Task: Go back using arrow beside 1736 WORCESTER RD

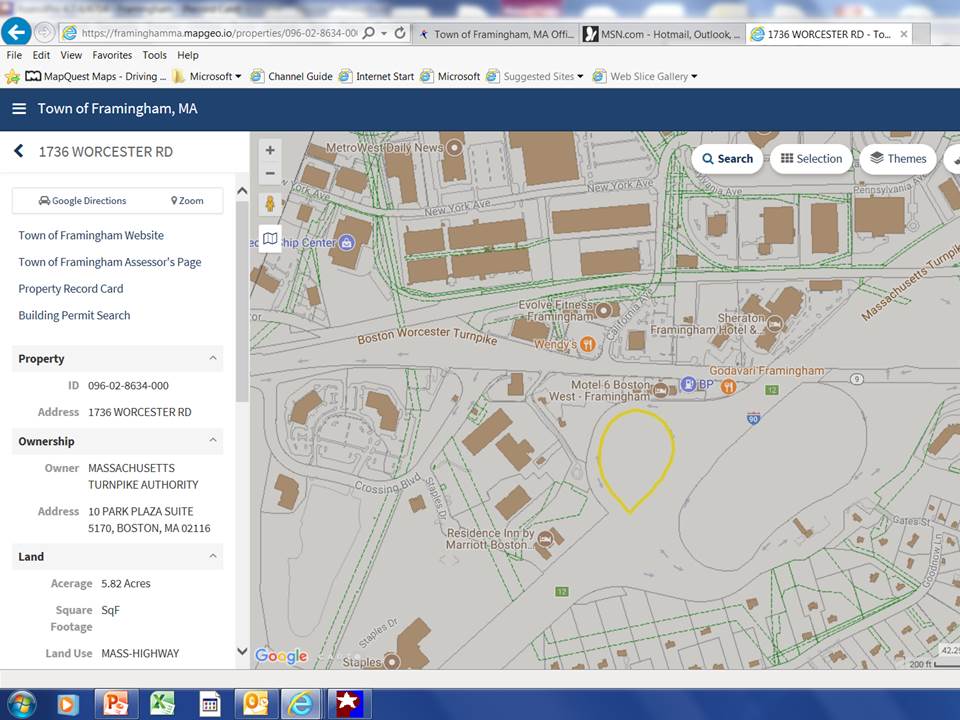Action: [19, 151]
